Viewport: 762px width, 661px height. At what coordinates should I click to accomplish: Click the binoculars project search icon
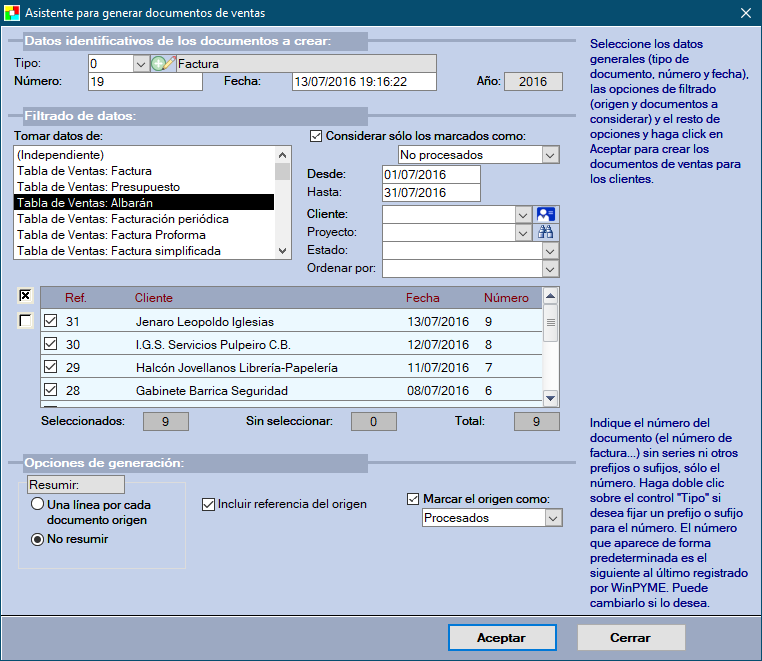(x=546, y=232)
